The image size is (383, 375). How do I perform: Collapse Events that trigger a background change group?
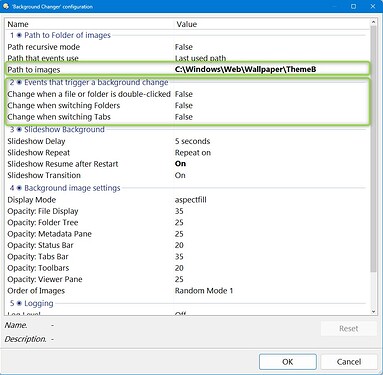point(19,82)
